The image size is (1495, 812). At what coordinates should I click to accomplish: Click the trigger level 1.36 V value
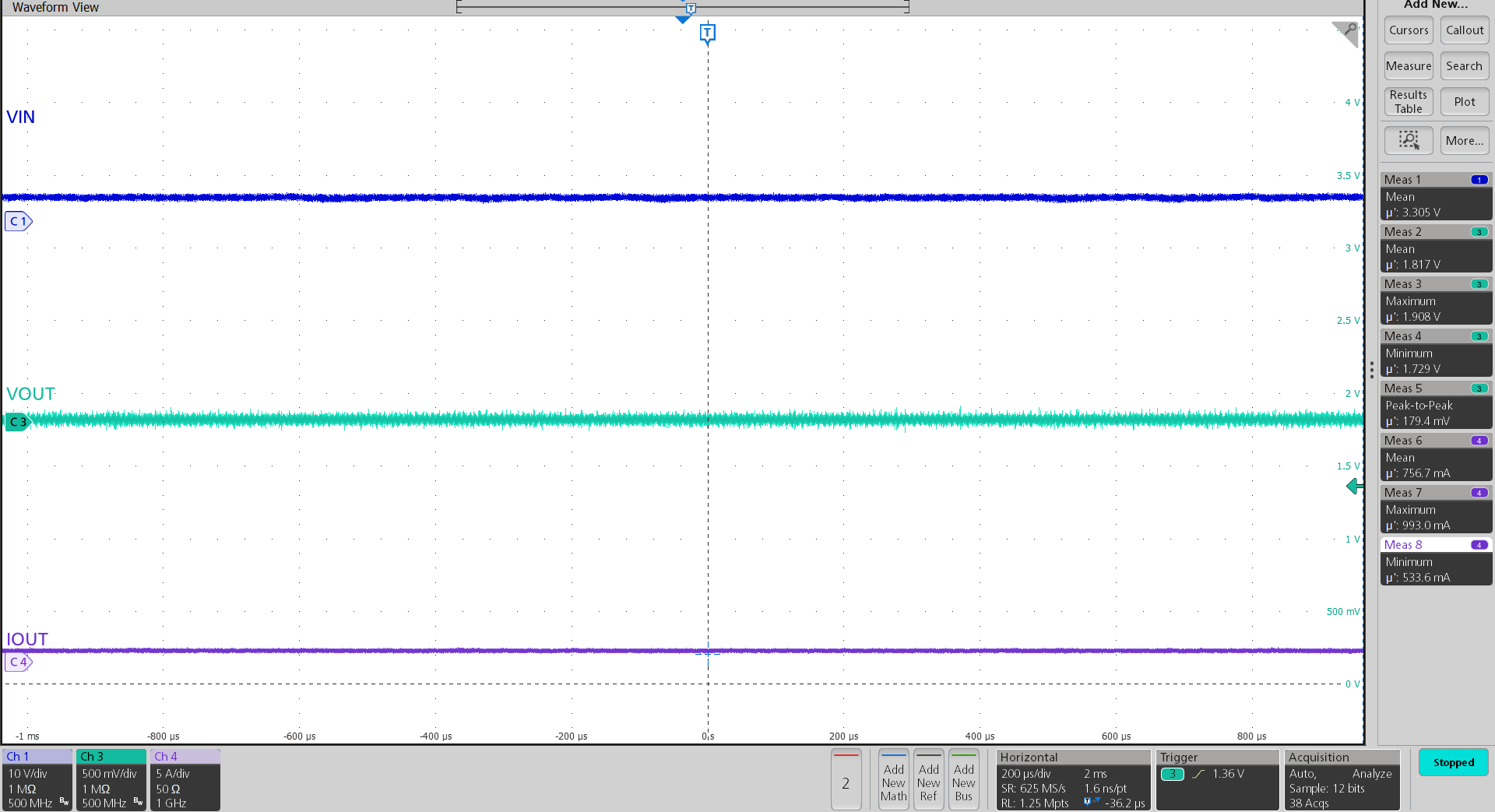(x=1228, y=774)
